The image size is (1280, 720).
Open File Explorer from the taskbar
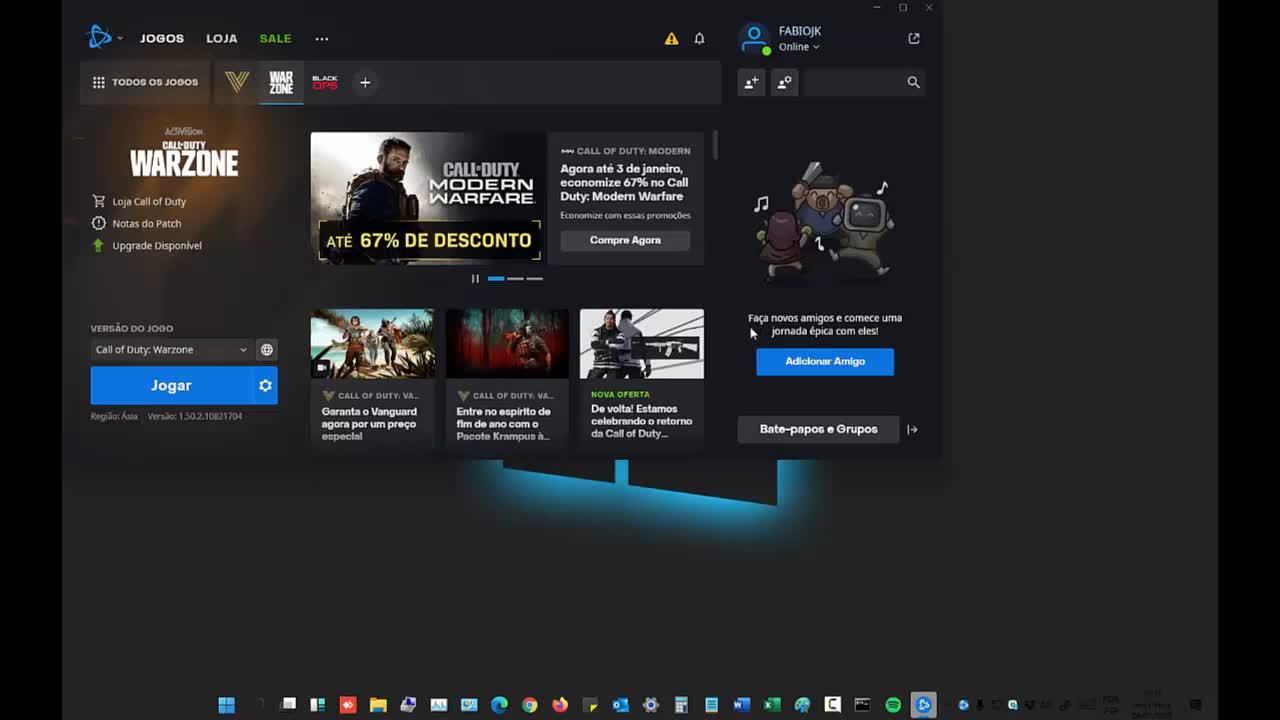(x=378, y=705)
